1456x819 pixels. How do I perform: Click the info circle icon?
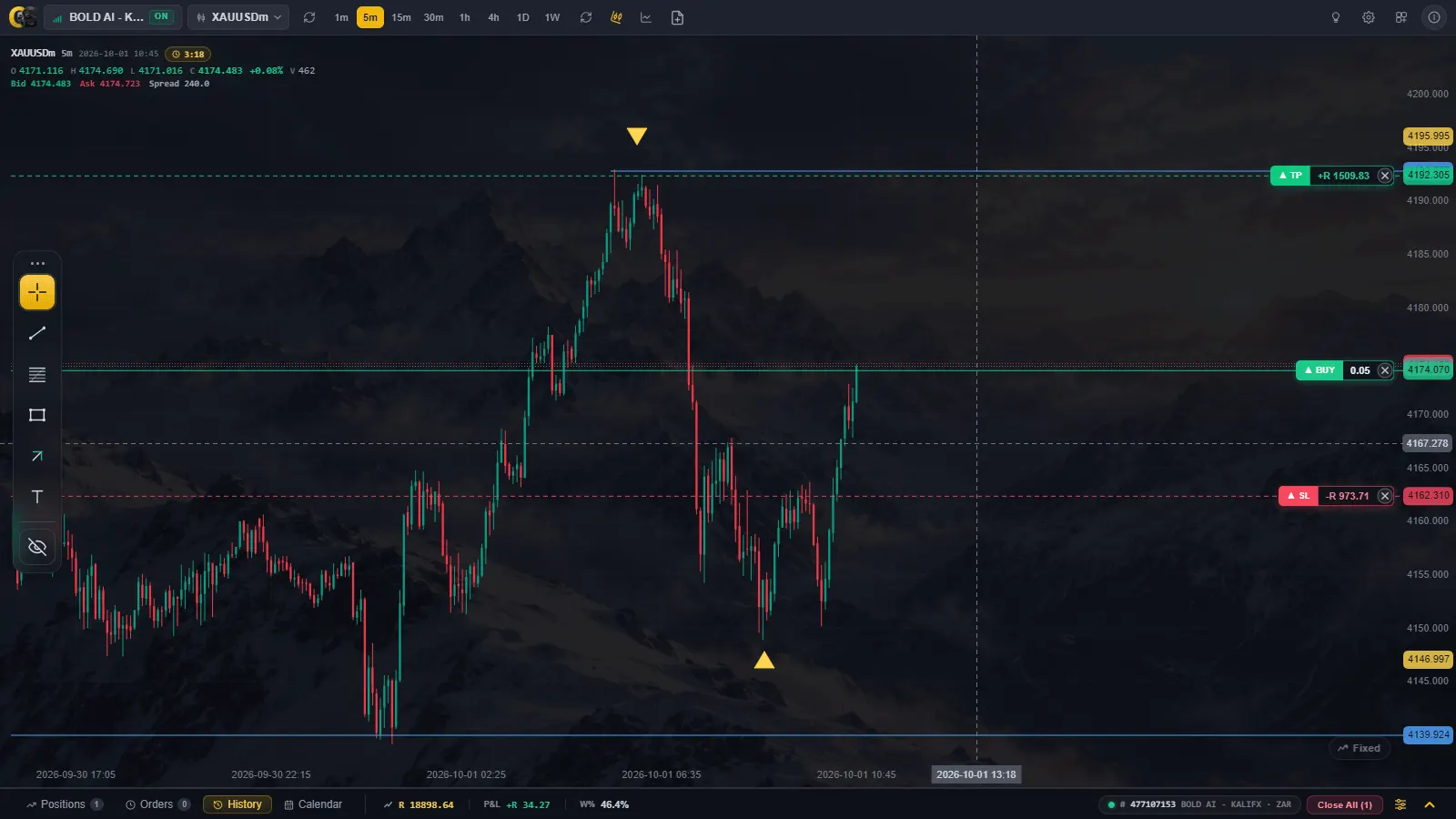pyautogui.click(x=1434, y=17)
